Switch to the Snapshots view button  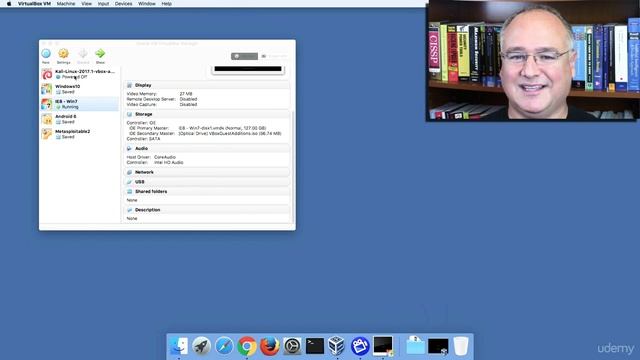pos(274,56)
